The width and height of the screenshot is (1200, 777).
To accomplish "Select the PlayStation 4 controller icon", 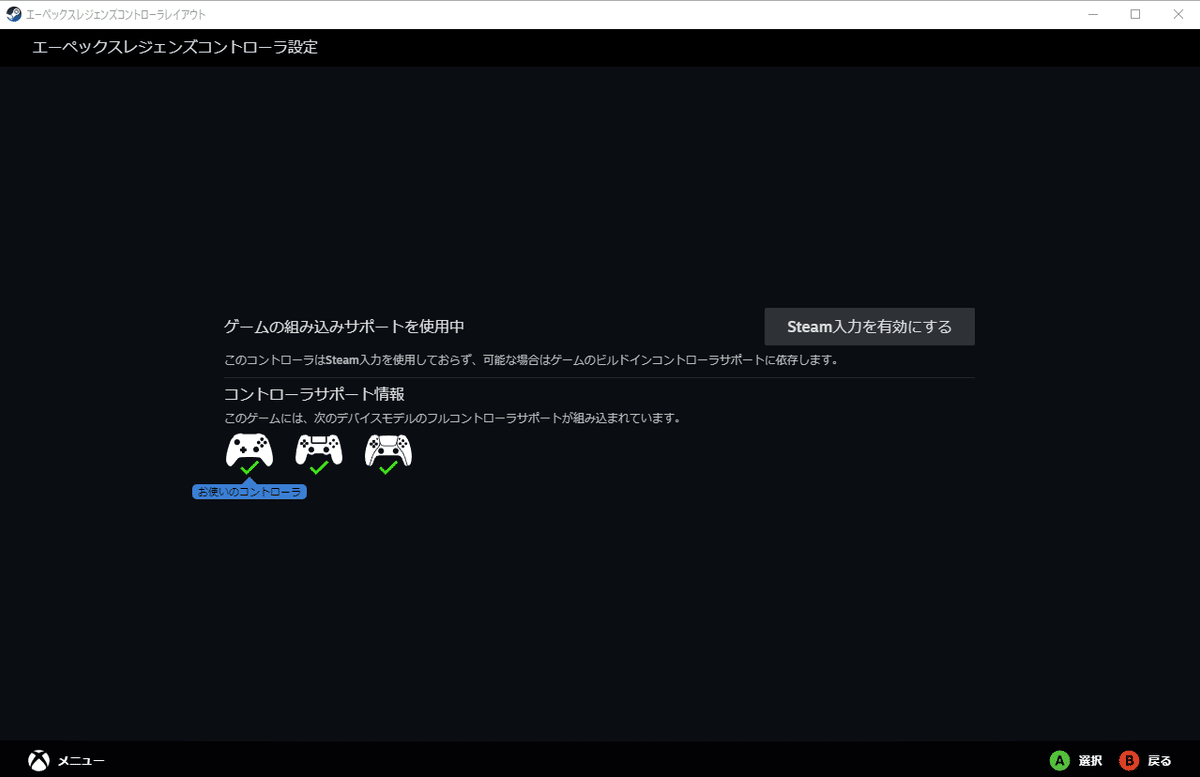I will pyautogui.click(x=319, y=451).
